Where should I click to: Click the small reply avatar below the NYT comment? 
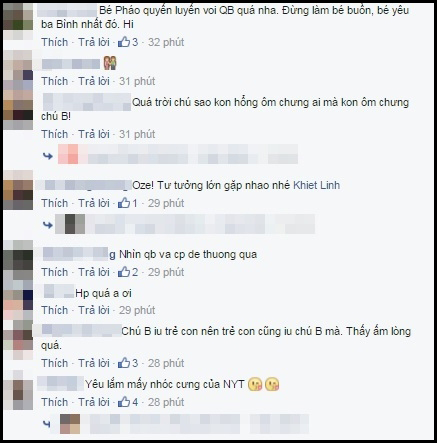[70, 424]
